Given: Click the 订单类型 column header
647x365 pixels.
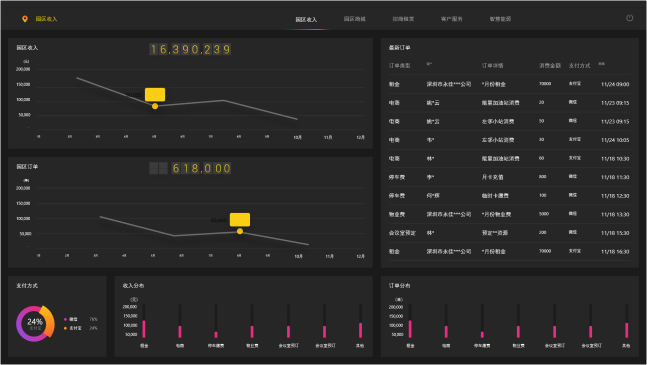Looking at the screenshot, I should tap(399, 66).
